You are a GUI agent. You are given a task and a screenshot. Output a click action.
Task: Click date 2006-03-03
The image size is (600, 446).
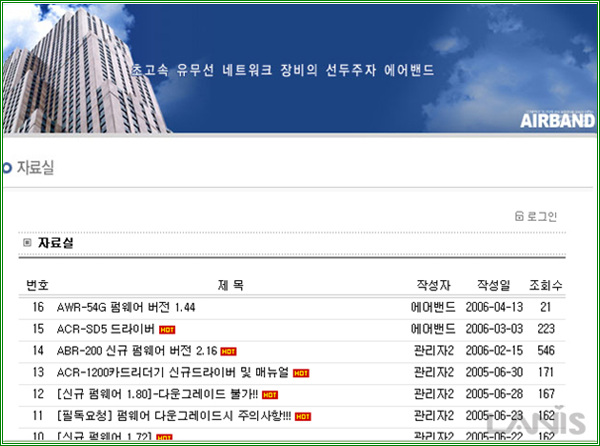[494, 329]
